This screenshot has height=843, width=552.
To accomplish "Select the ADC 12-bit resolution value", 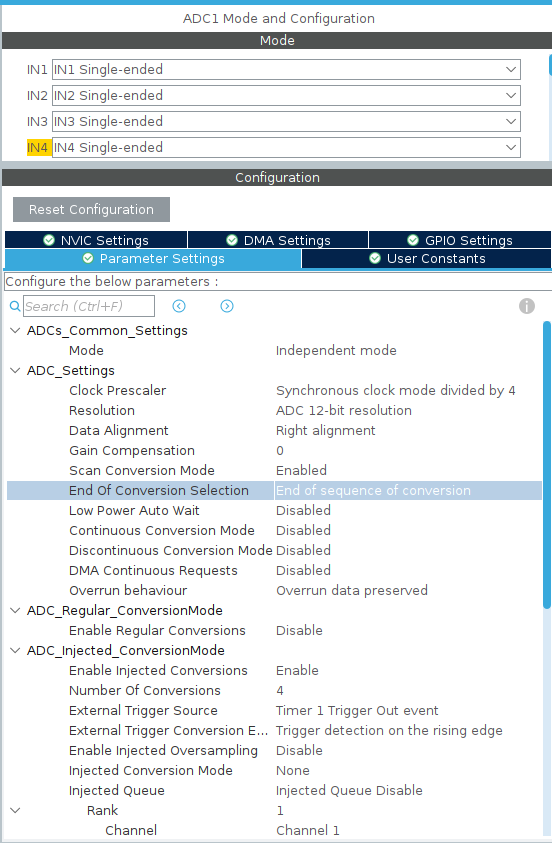I will [x=343, y=411].
